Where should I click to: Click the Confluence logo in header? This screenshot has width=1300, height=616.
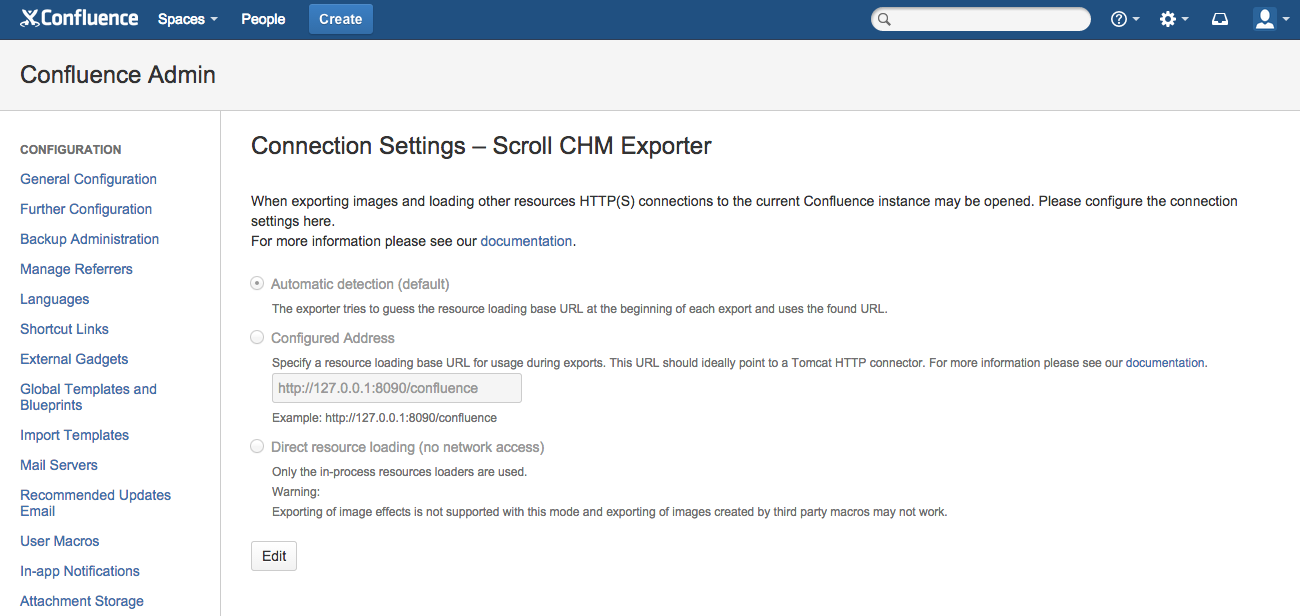(79, 19)
